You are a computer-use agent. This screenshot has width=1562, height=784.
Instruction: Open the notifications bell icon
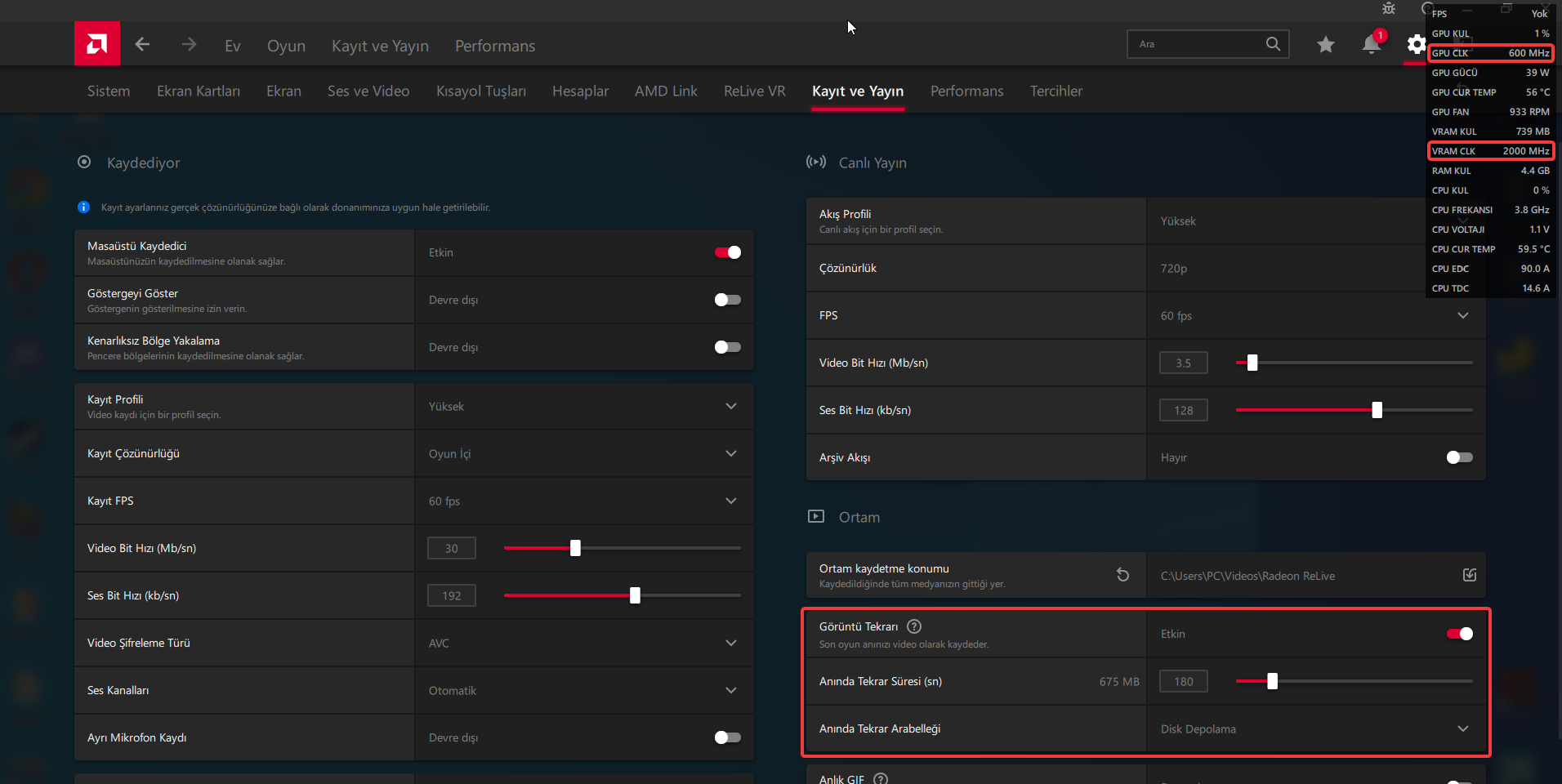coord(1371,45)
